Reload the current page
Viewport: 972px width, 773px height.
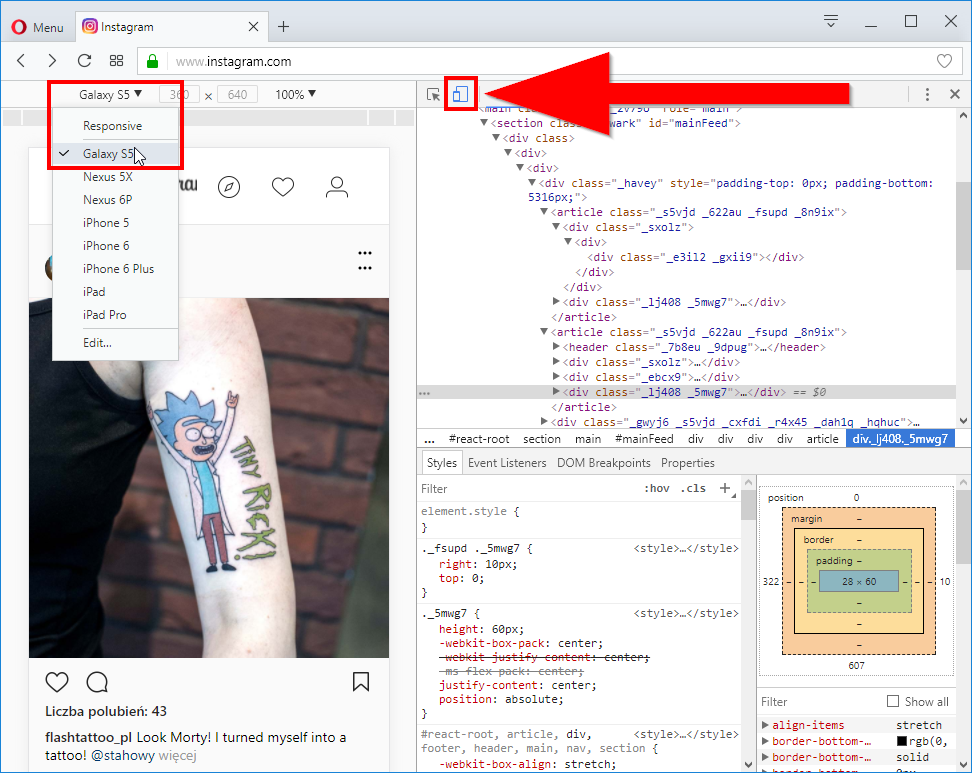(x=84, y=61)
